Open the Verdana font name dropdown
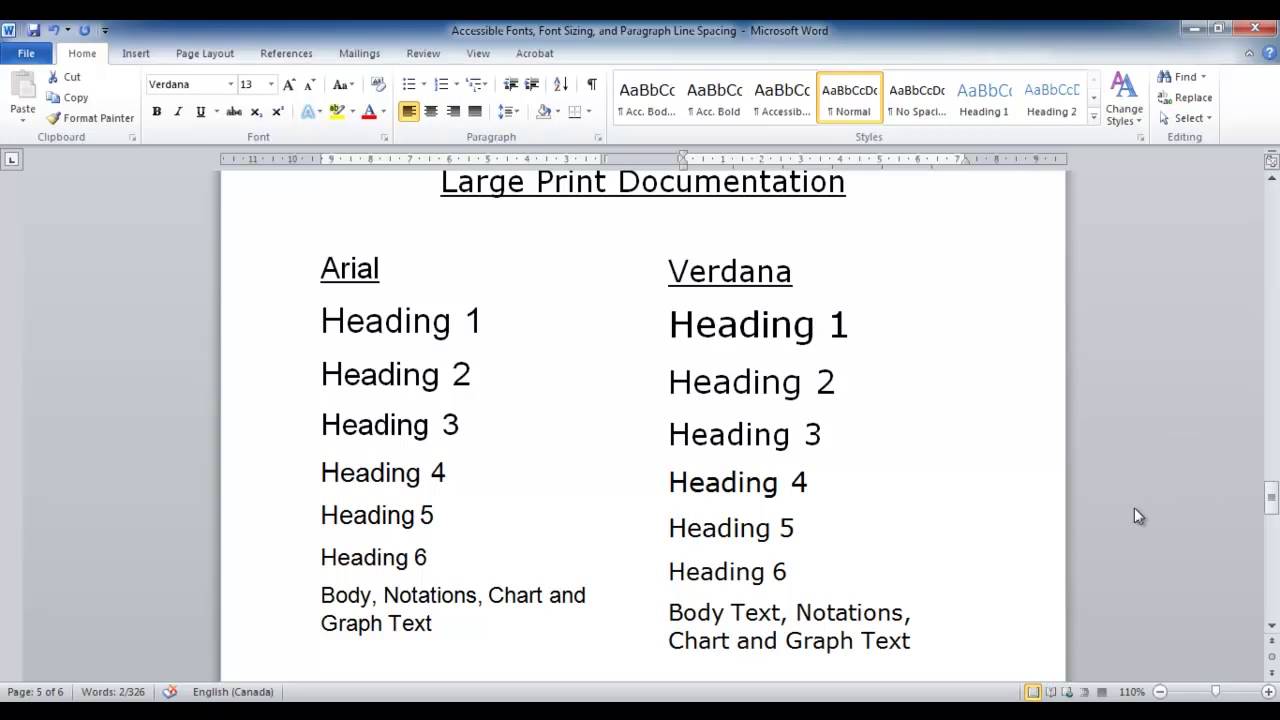The width and height of the screenshot is (1280, 720). 230,85
